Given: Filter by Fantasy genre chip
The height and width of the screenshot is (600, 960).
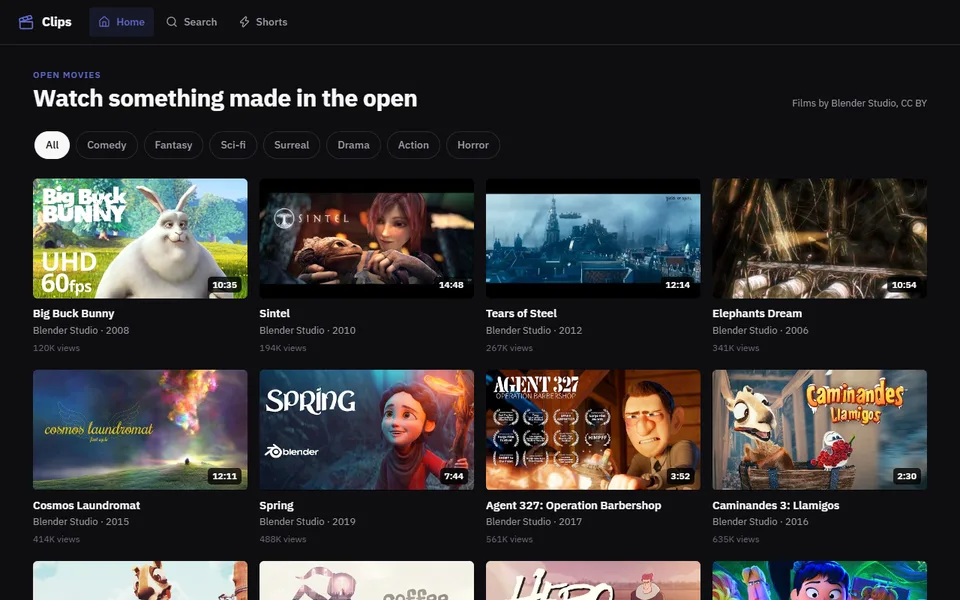Looking at the screenshot, I should 173,145.
